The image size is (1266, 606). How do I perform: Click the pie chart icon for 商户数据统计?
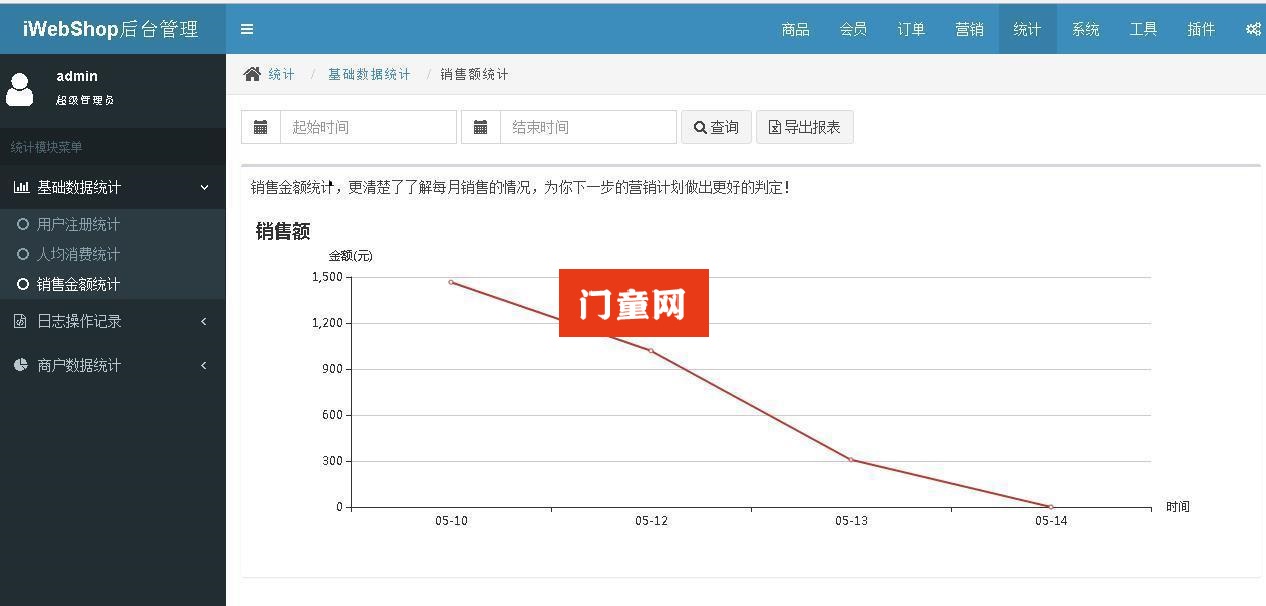coord(21,365)
